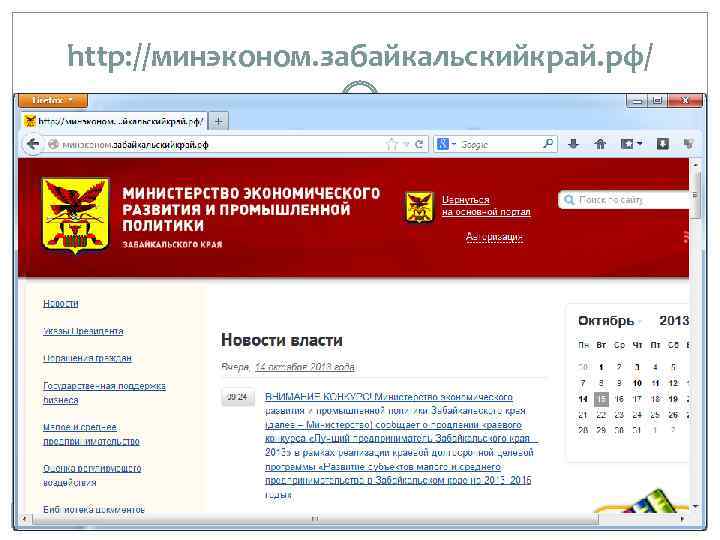Open 'Библиотека документов' sidebar link
The width and height of the screenshot is (720, 540).
94,509
